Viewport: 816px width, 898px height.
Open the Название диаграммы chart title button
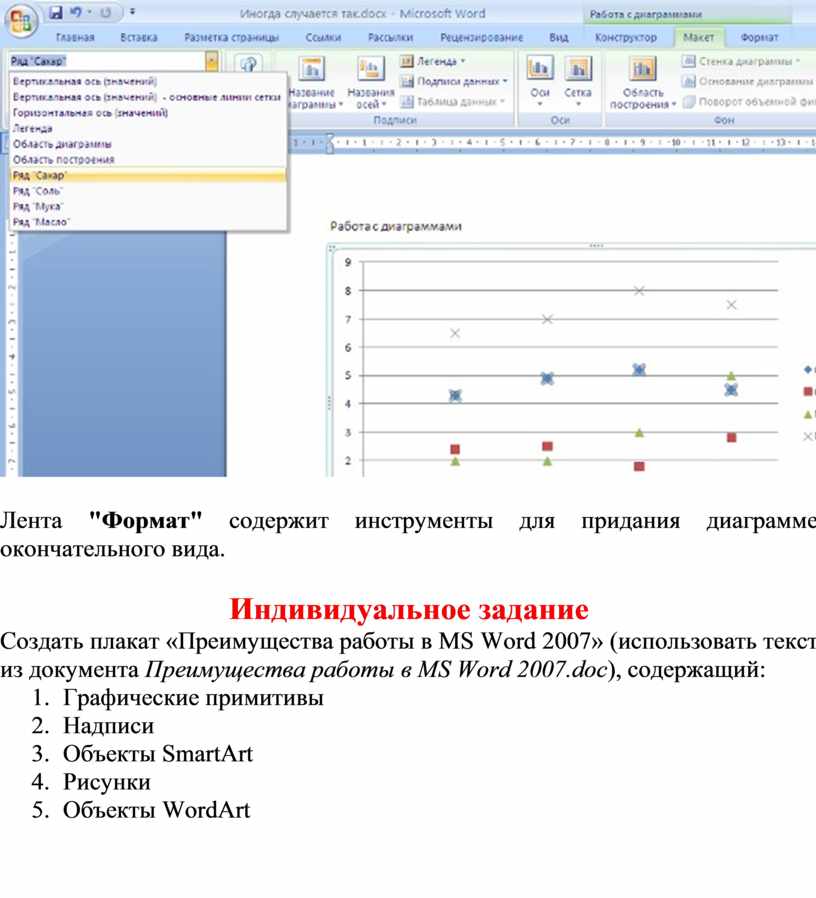(313, 82)
